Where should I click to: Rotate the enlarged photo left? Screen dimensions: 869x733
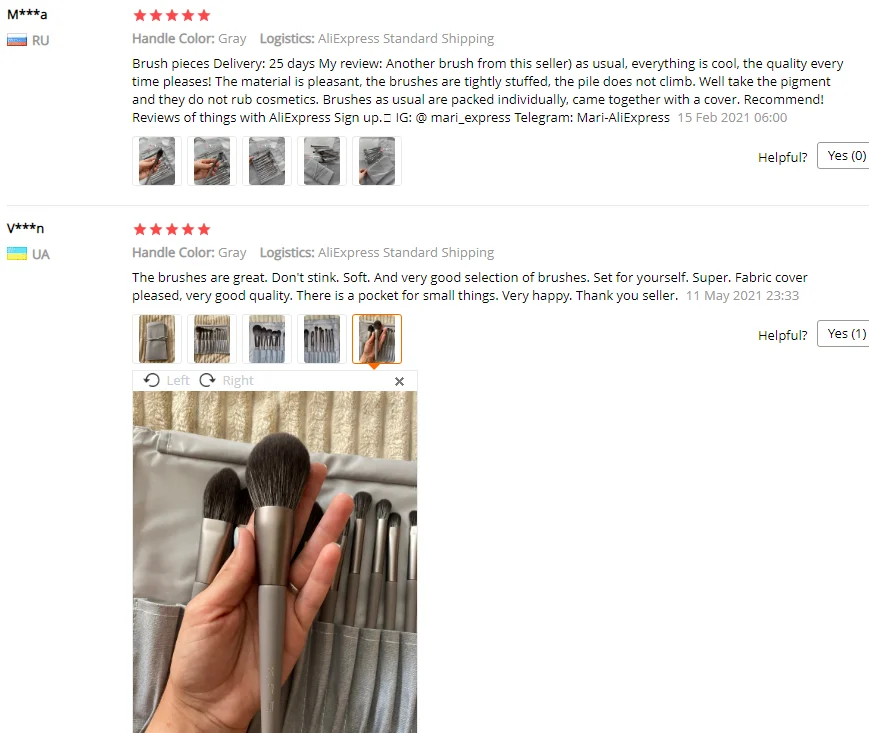click(166, 381)
